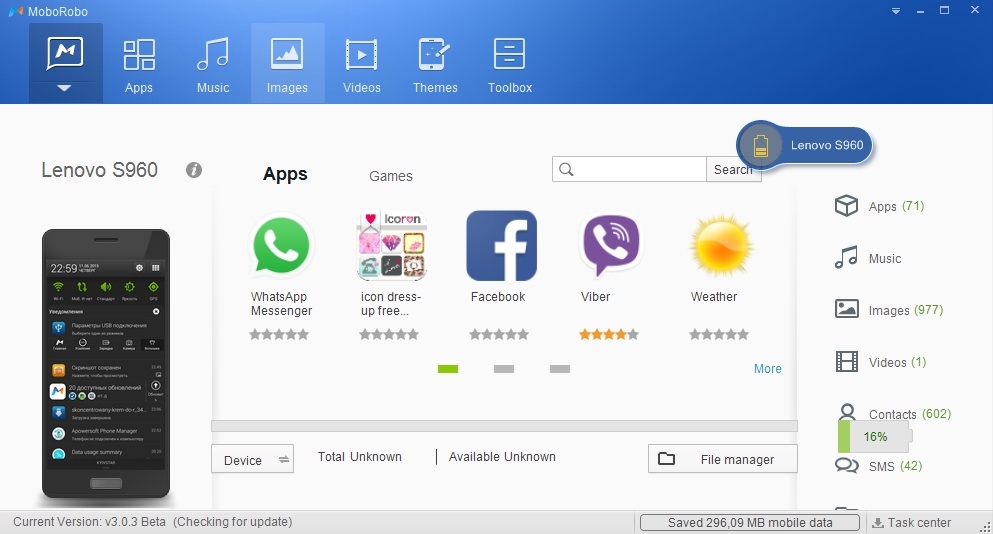This screenshot has height=534, width=993.
Task: Open Images (977) in sidebar
Action: point(889,310)
